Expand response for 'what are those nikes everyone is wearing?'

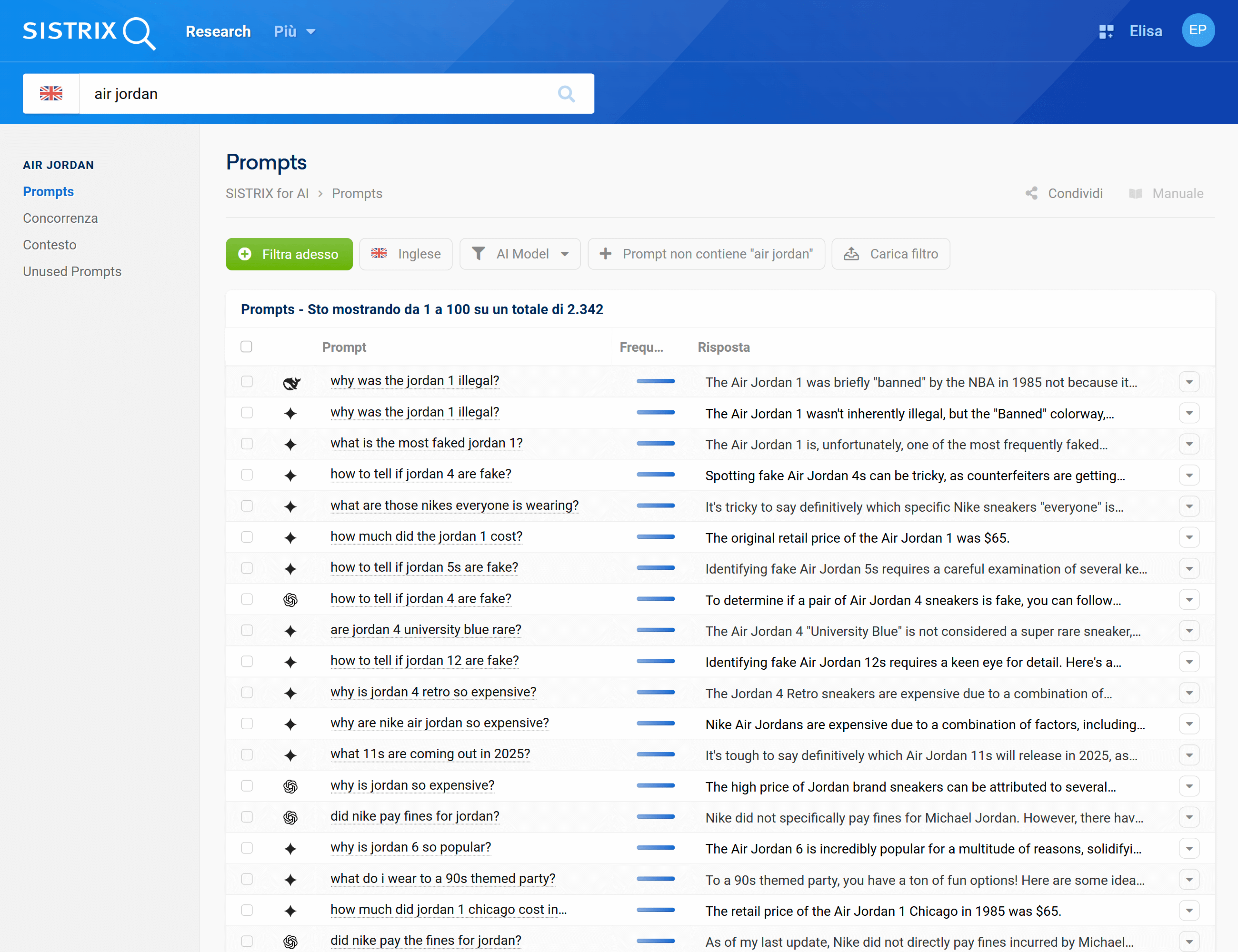click(1189, 506)
